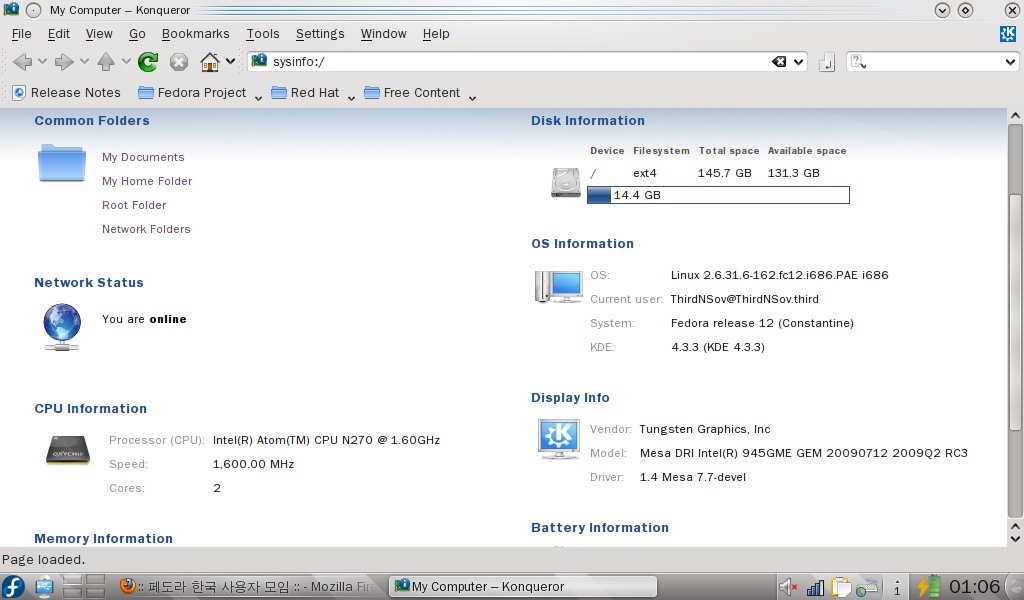Expand the Home button dropdown arrow
The height and width of the screenshot is (600, 1024).
[231, 61]
